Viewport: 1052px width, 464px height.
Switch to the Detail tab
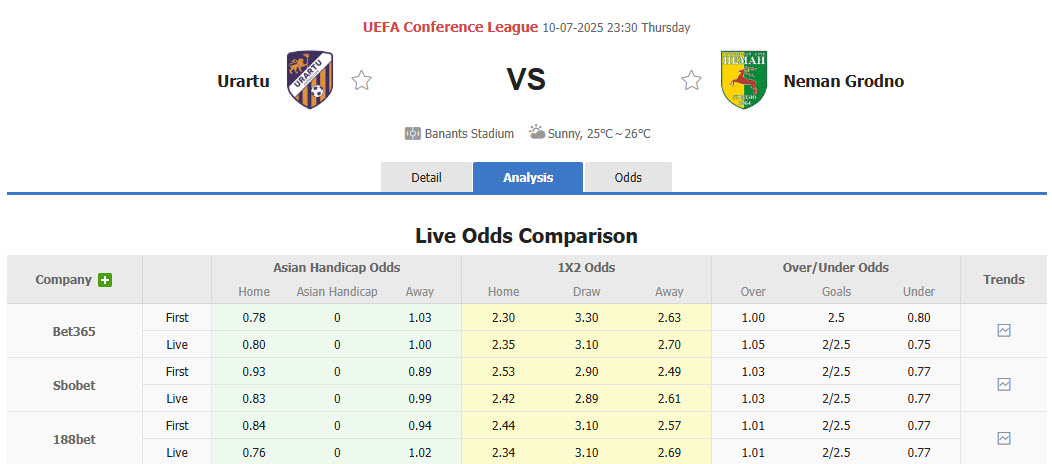pyautogui.click(x=426, y=177)
